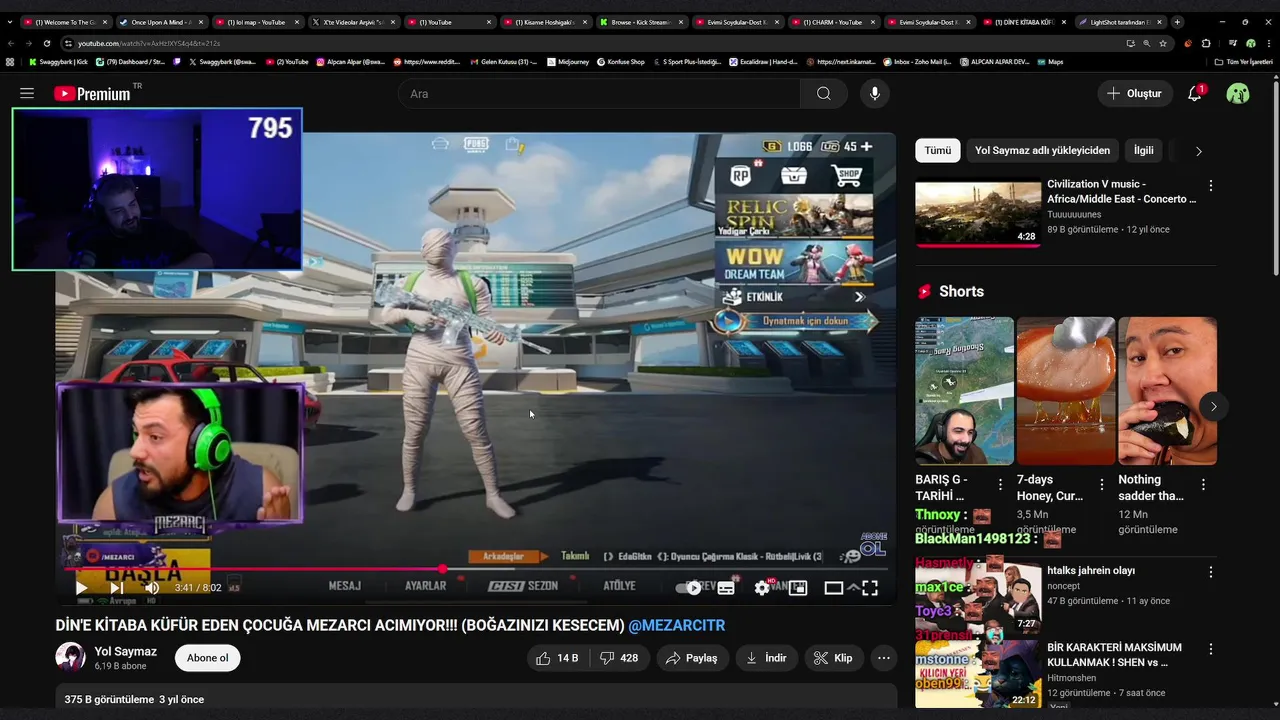The width and height of the screenshot is (1280, 720).
Task: Open options for Nothing sadder short
Action: click(x=1203, y=484)
